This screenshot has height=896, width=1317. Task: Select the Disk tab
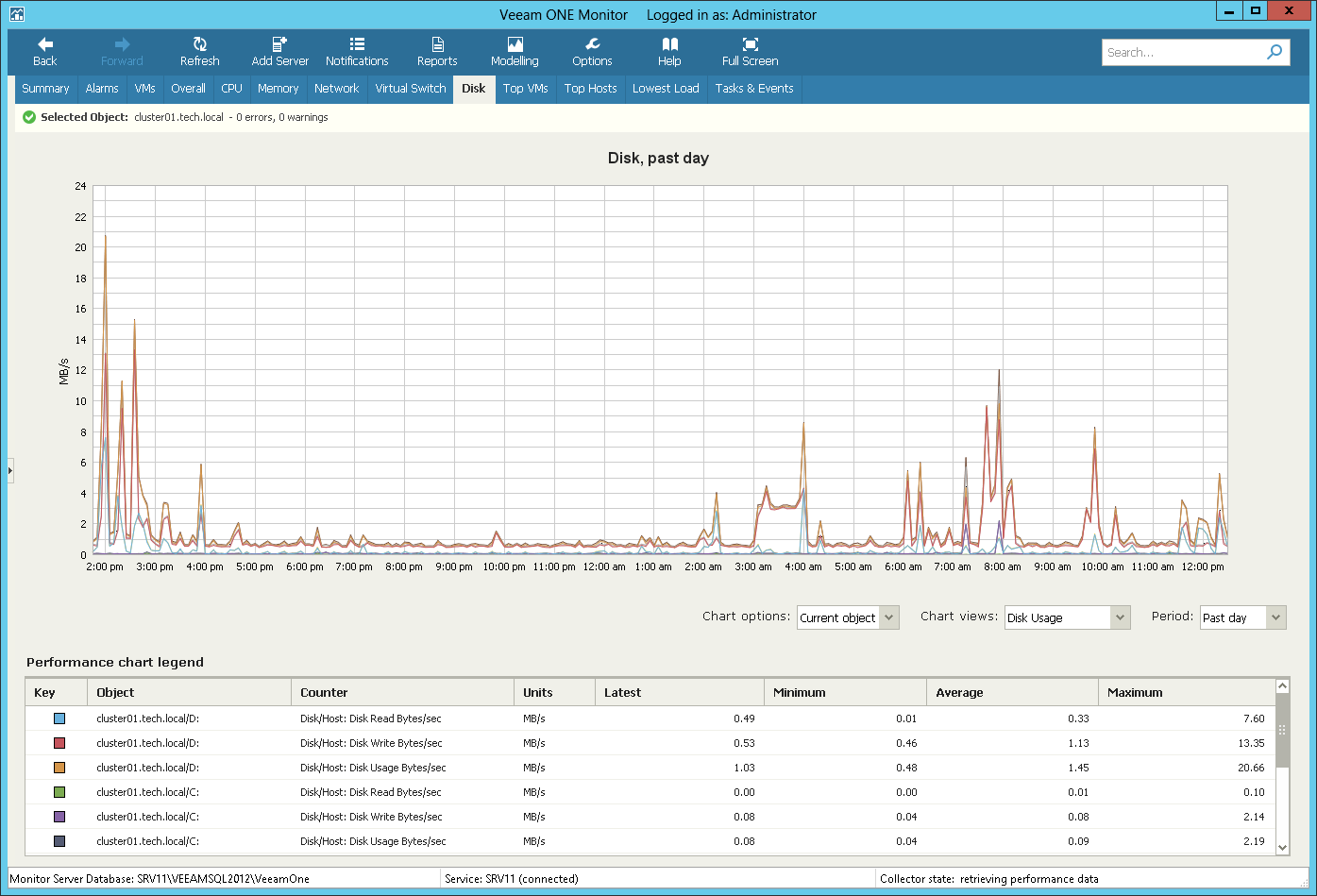474,89
